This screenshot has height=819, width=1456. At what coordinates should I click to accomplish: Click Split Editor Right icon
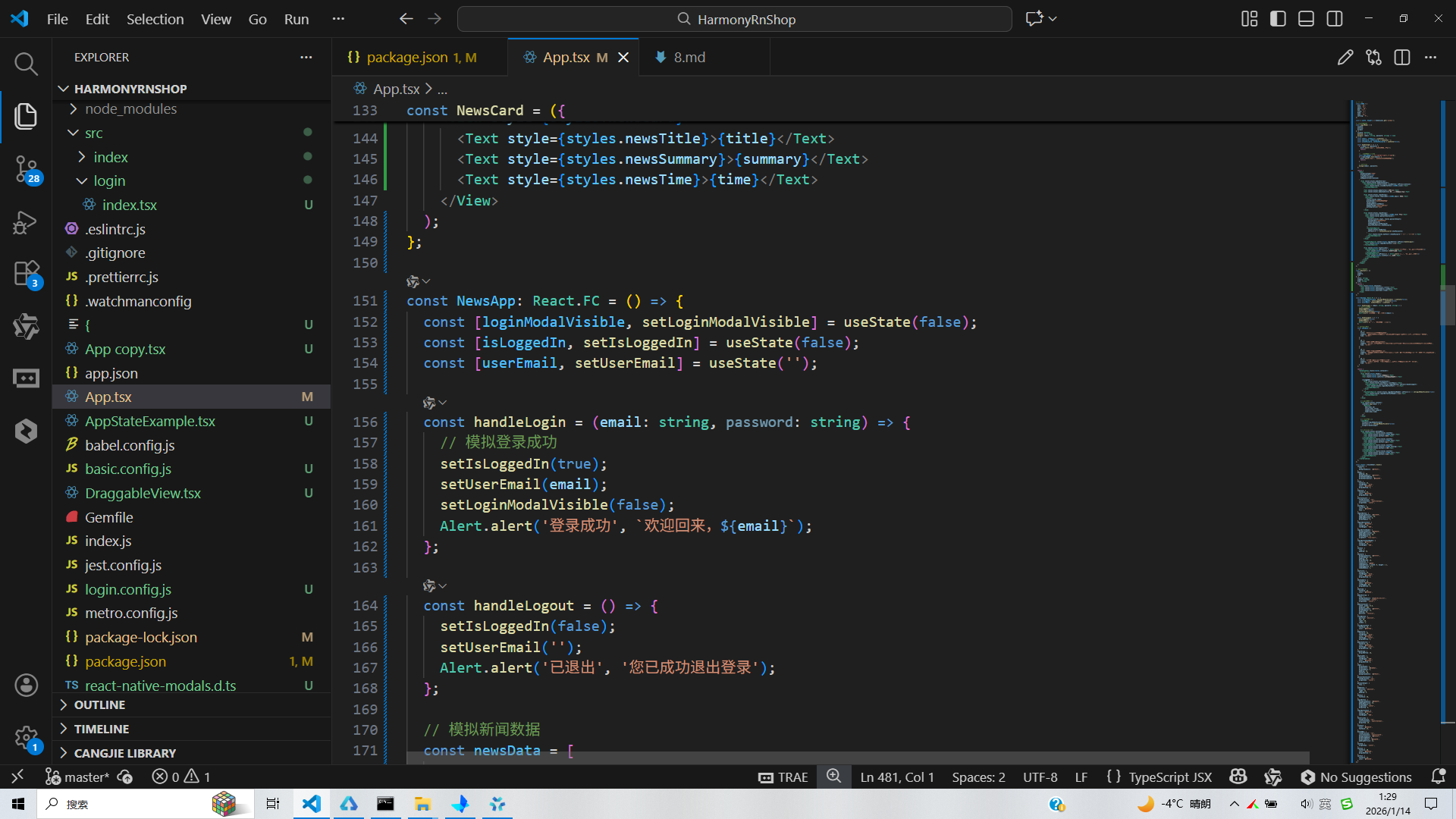[x=1402, y=58]
